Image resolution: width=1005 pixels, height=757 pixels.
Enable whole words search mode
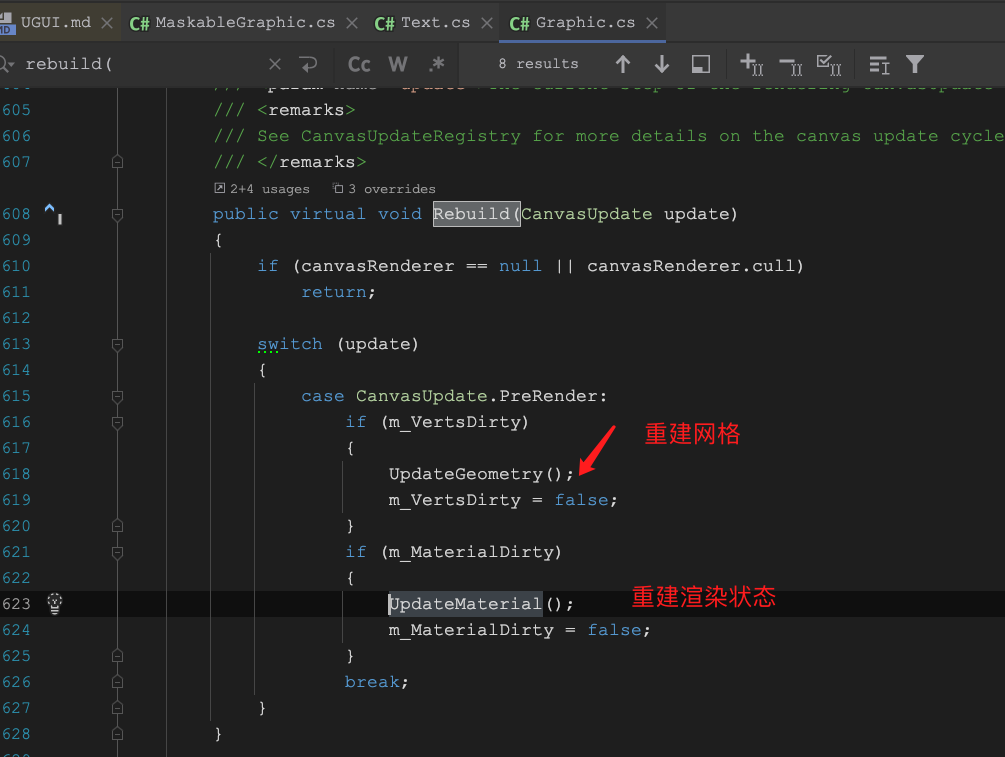click(x=397, y=63)
